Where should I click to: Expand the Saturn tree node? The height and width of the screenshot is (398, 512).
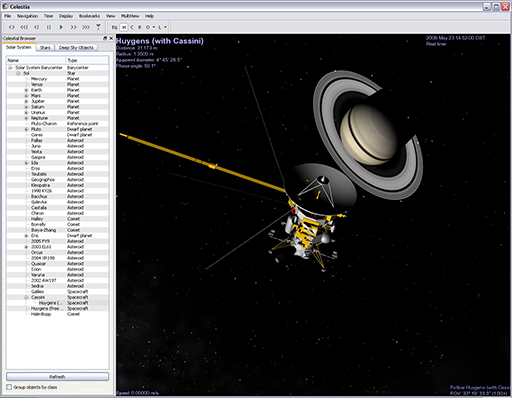click(x=26, y=107)
